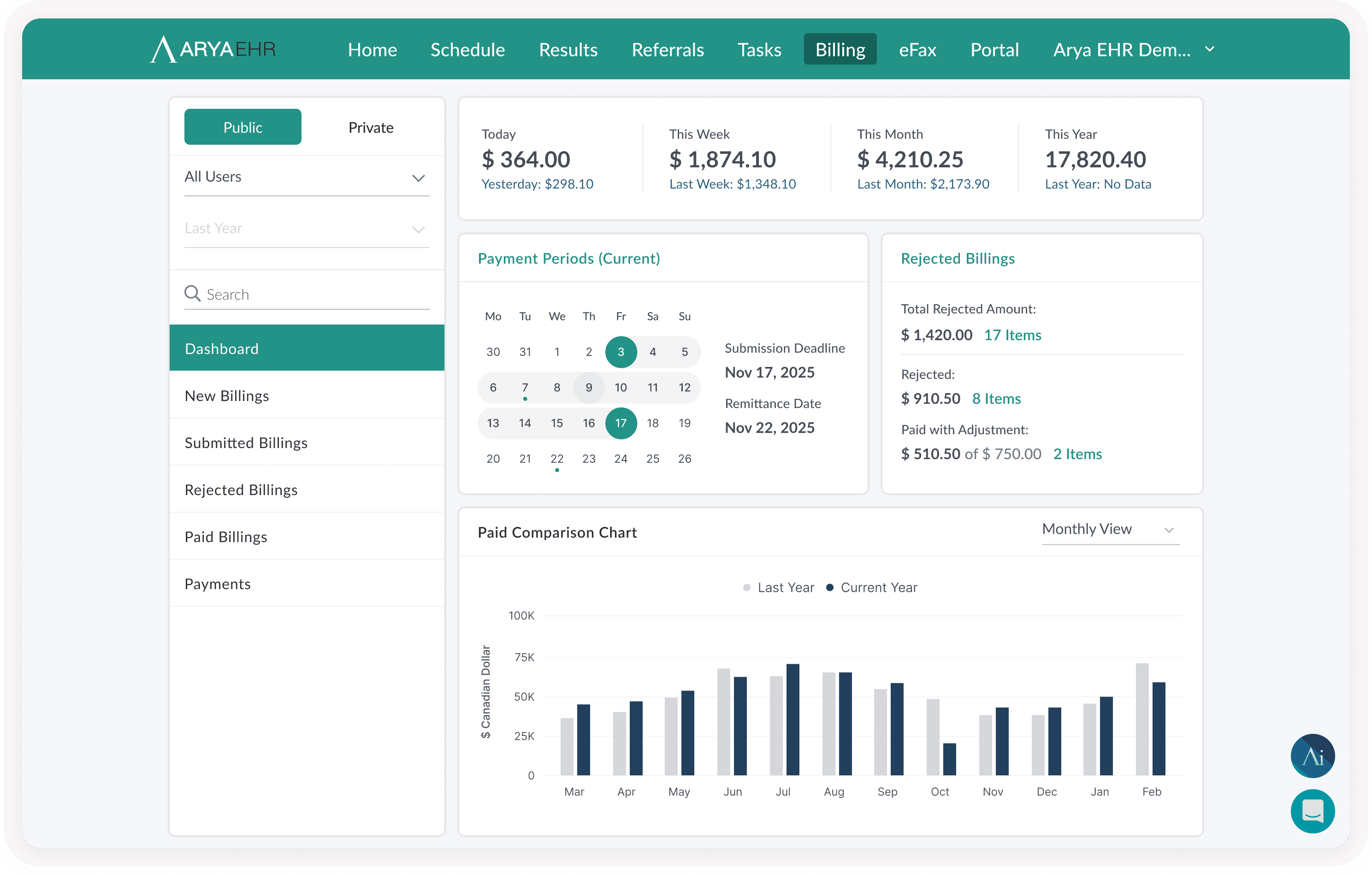
Task: Click the Arya EHR logo
Action: pos(213,49)
